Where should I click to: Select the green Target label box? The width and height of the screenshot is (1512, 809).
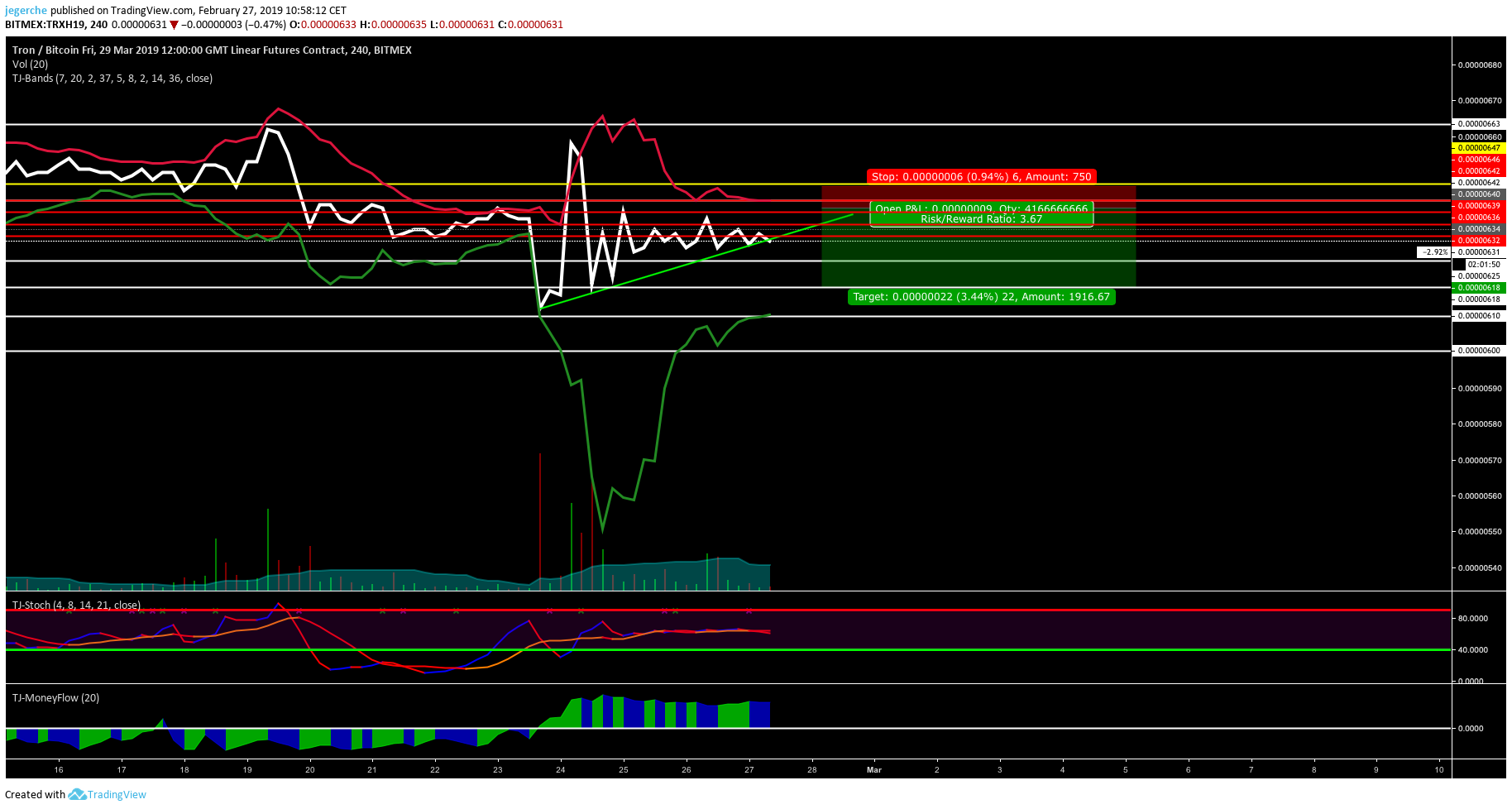coord(982,297)
